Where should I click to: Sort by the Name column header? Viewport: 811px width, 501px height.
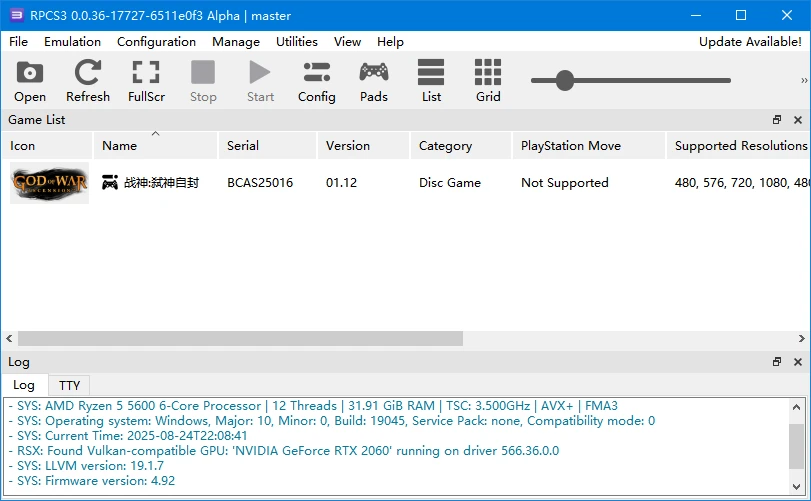point(155,146)
